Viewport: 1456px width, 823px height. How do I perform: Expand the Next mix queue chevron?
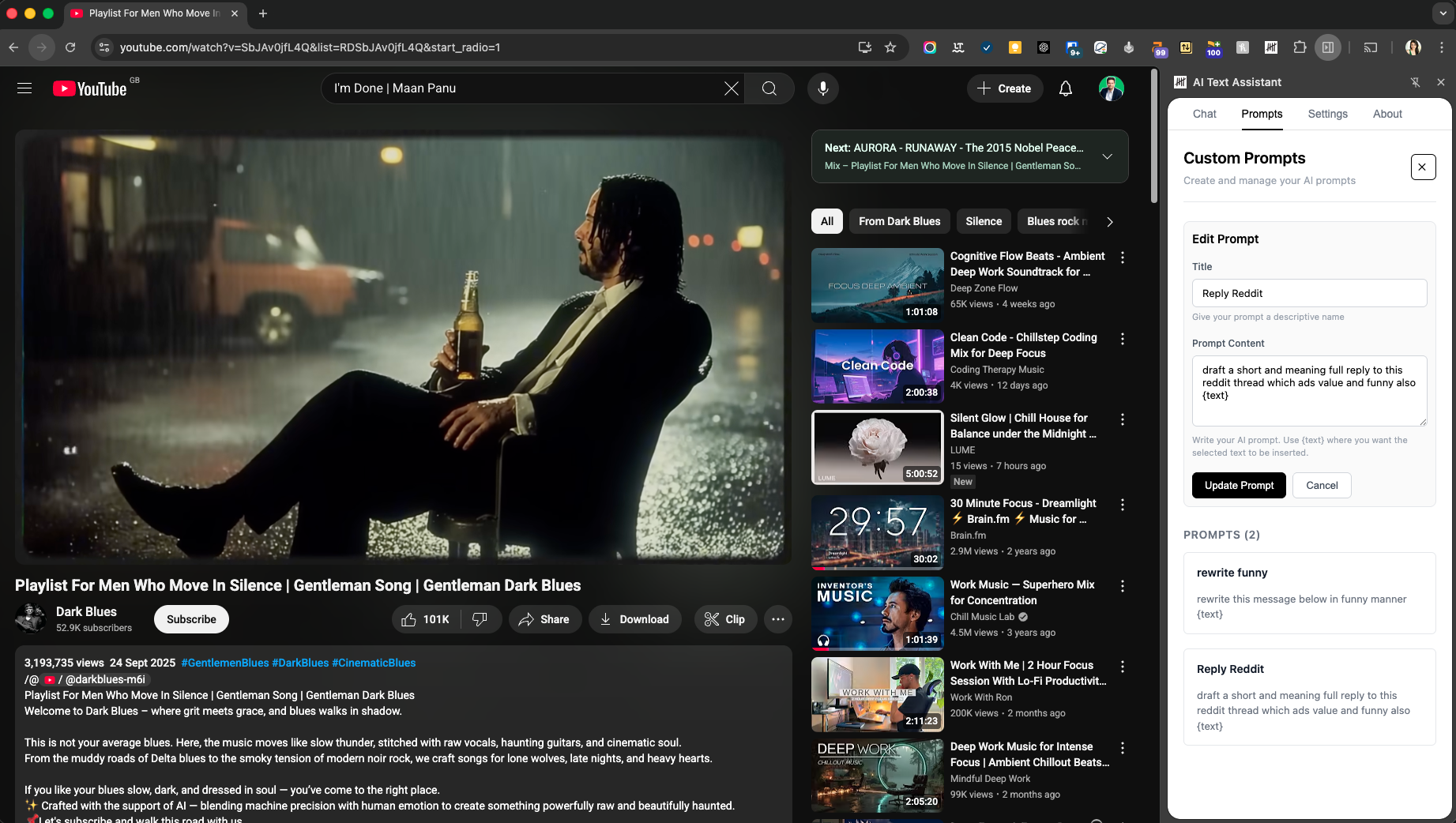[x=1107, y=156]
